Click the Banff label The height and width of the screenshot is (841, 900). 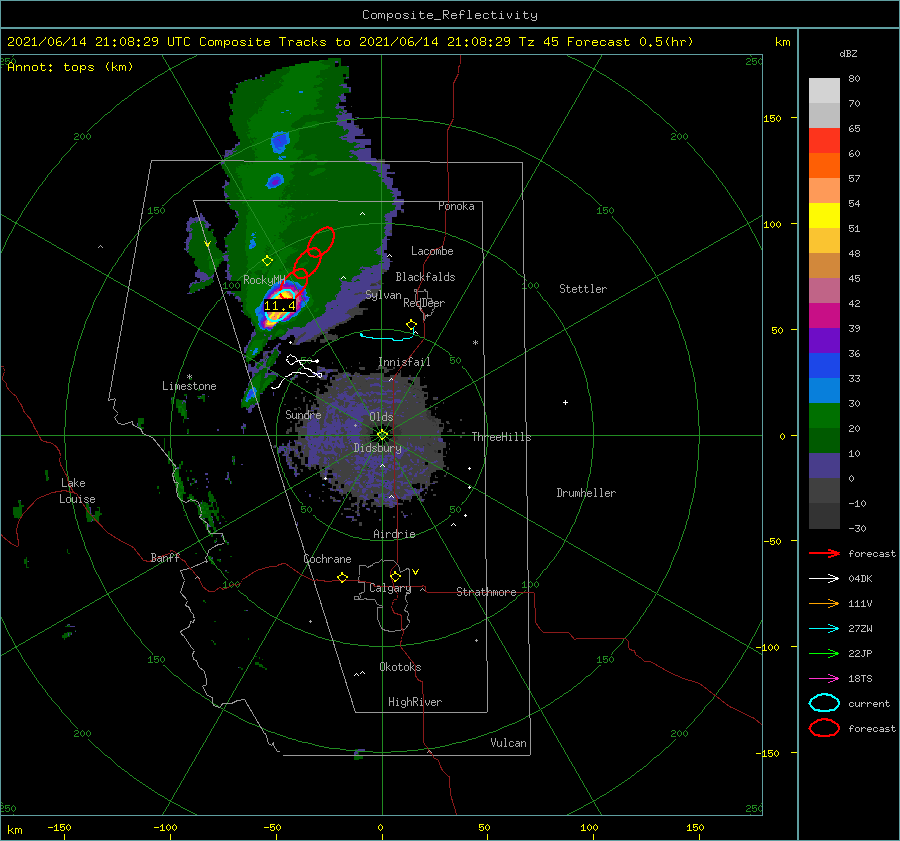[x=165, y=557]
